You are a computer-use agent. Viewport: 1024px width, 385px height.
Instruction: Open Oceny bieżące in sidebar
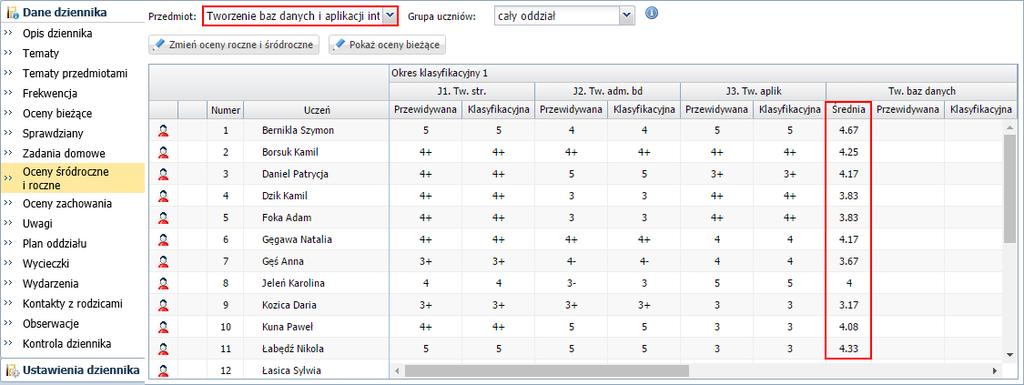click(x=57, y=114)
